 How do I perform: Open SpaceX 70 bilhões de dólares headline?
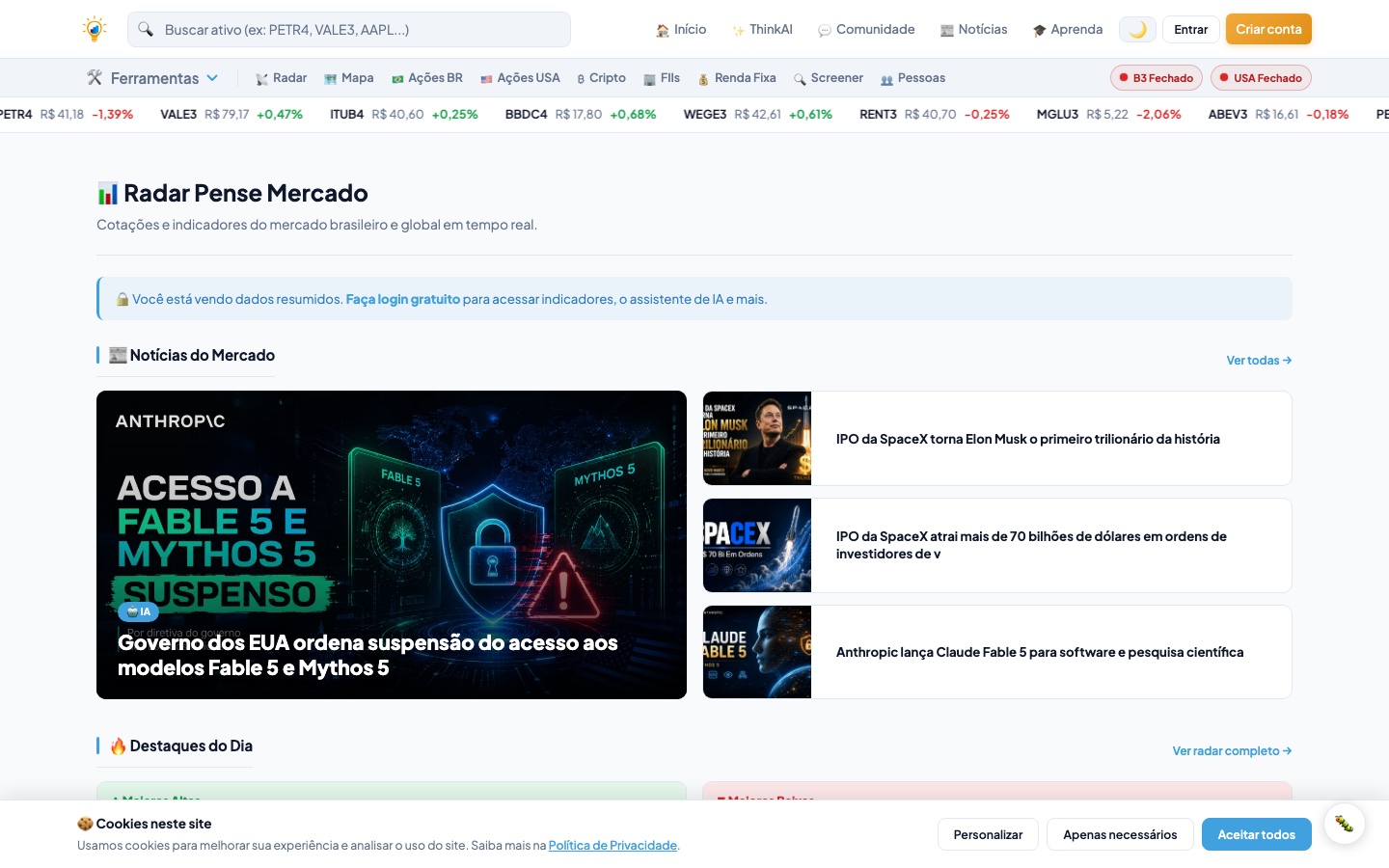[x=1031, y=545]
